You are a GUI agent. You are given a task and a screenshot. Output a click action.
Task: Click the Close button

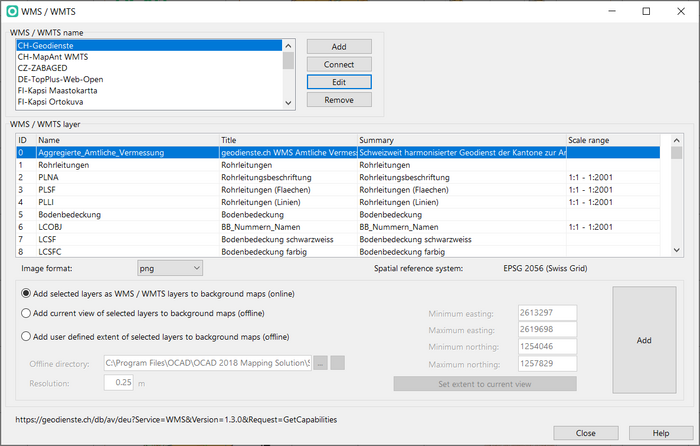pos(586,433)
